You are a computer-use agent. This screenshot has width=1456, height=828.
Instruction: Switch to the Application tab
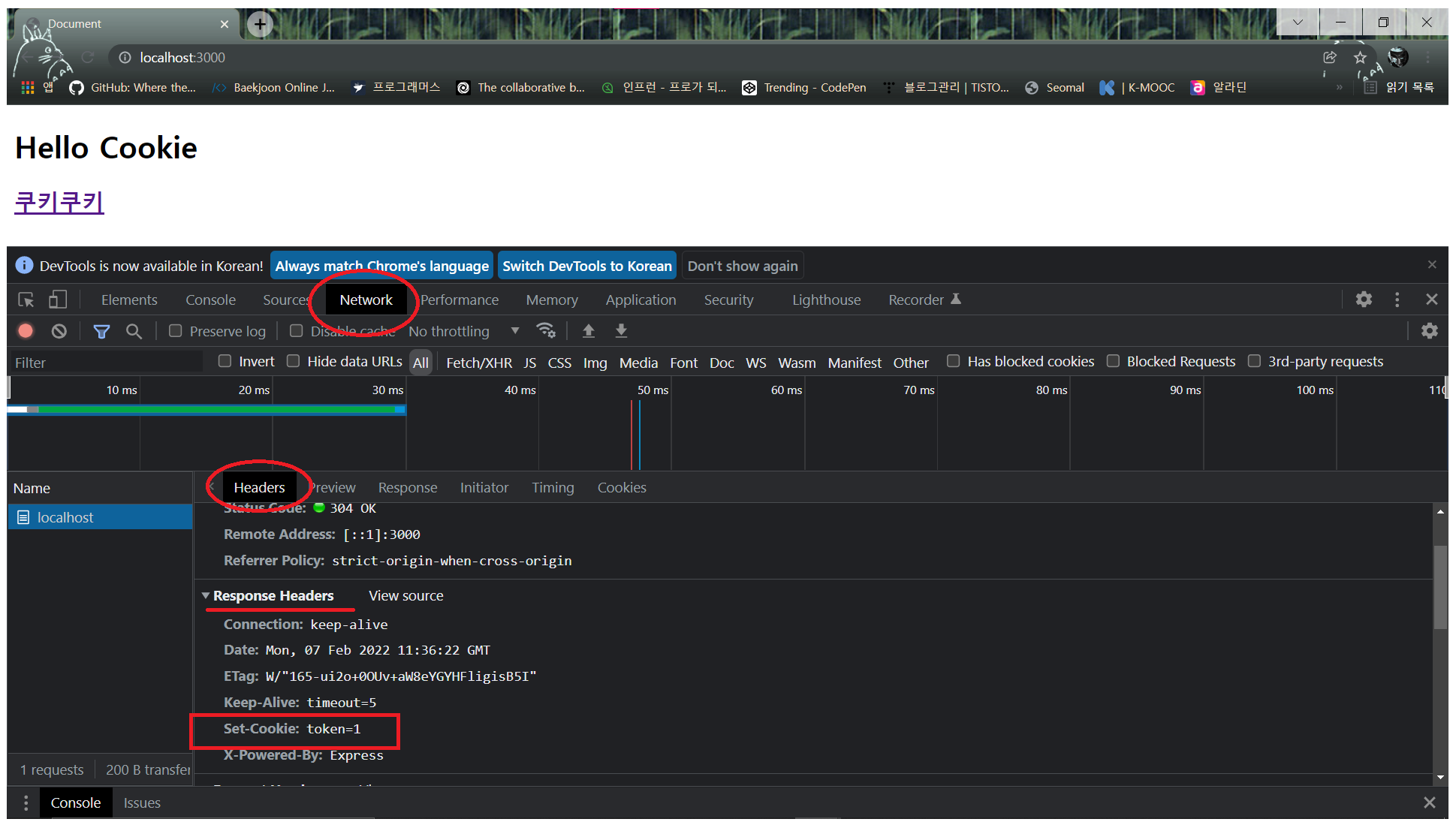point(641,300)
